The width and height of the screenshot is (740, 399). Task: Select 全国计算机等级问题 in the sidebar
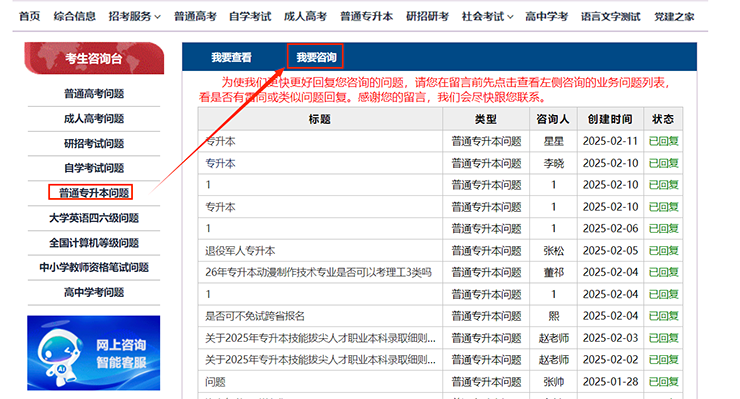click(x=94, y=243)
